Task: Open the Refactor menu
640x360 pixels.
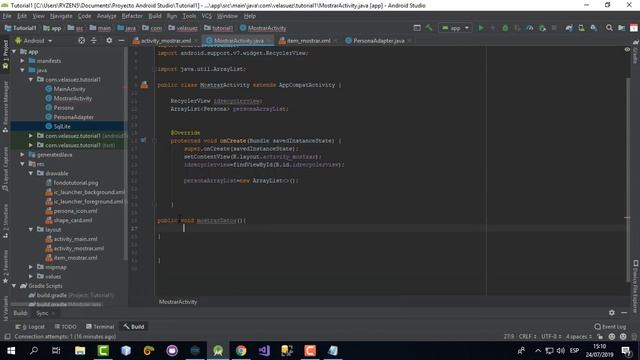Action: point(132,16)
